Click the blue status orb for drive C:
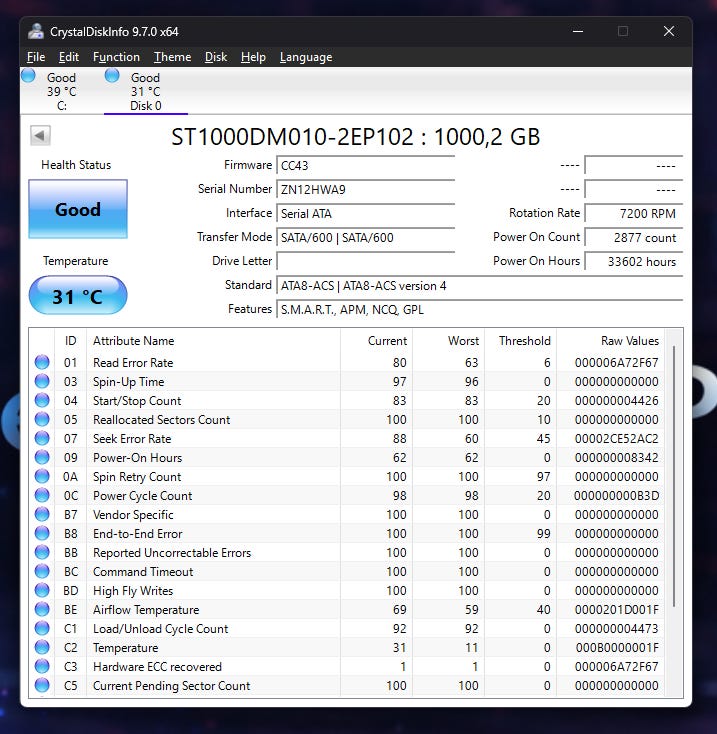Screen dimensions: 717x734 (28, 75)
